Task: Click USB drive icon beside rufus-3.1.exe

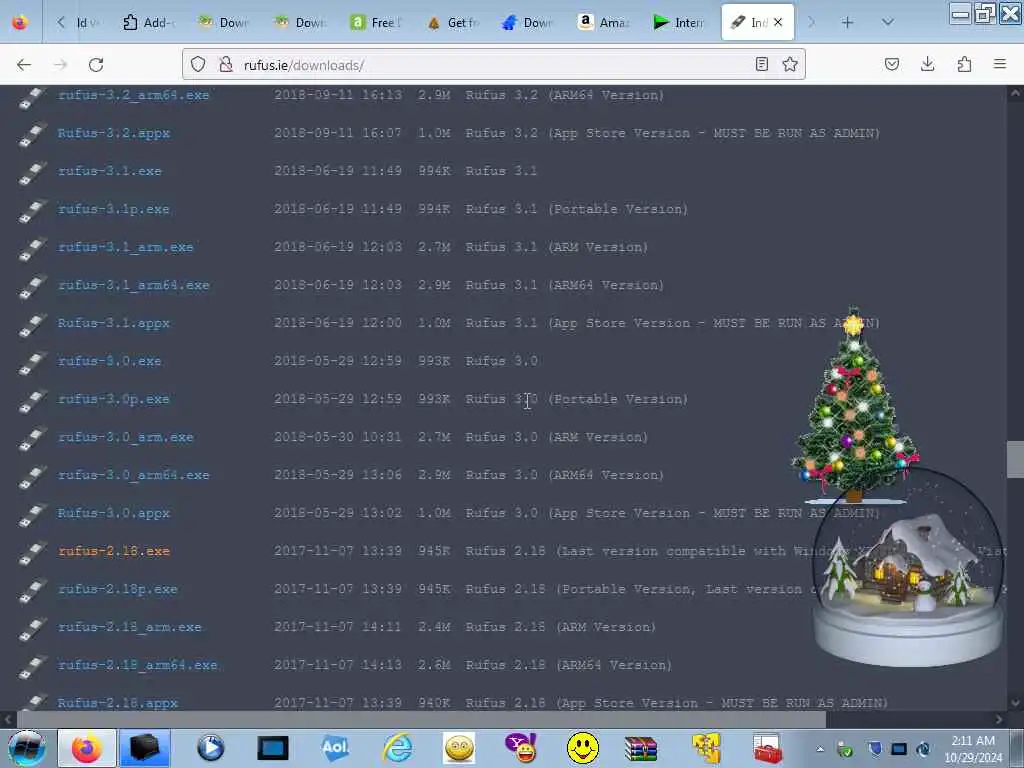Action: (31, 173)
